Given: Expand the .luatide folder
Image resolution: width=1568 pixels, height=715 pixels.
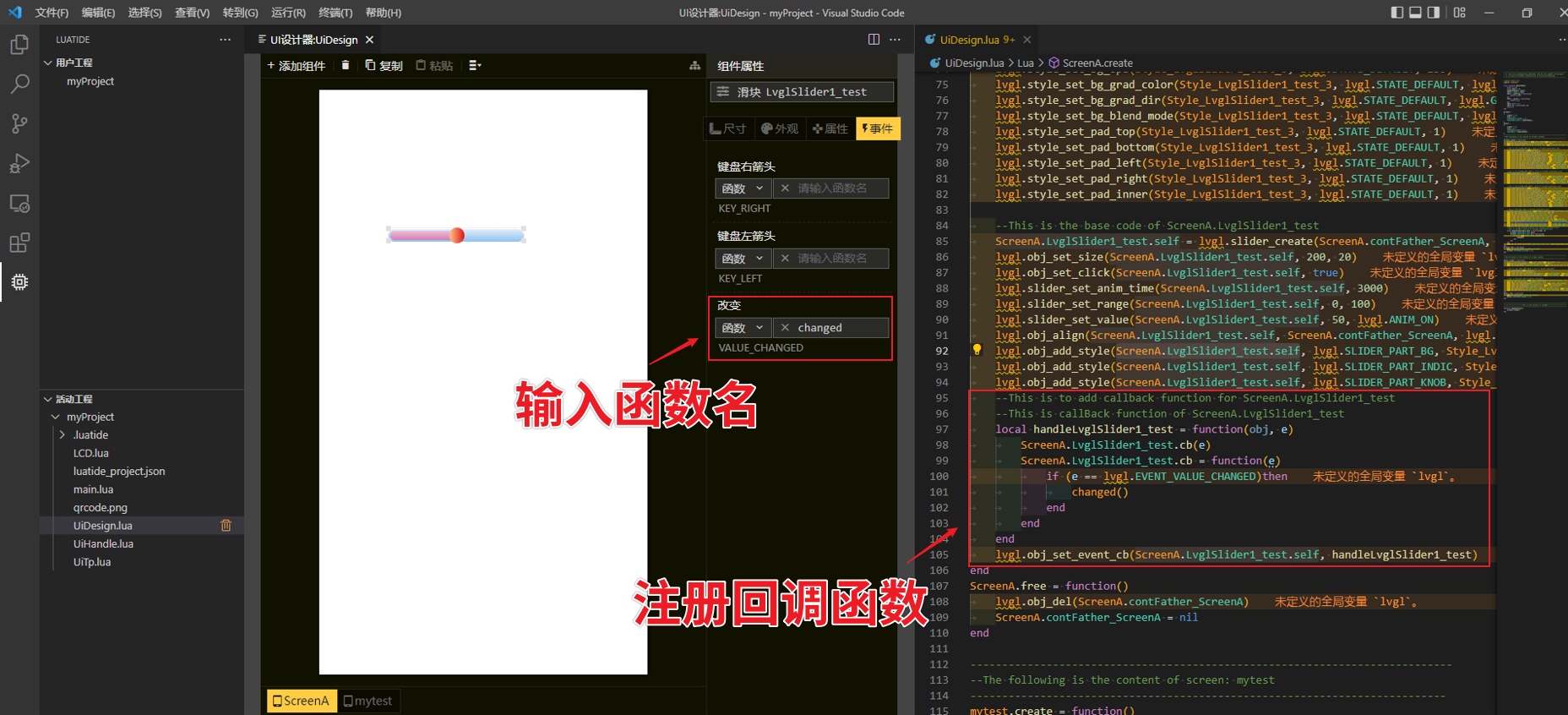Looking at the screenshot, I should [62, 434].
